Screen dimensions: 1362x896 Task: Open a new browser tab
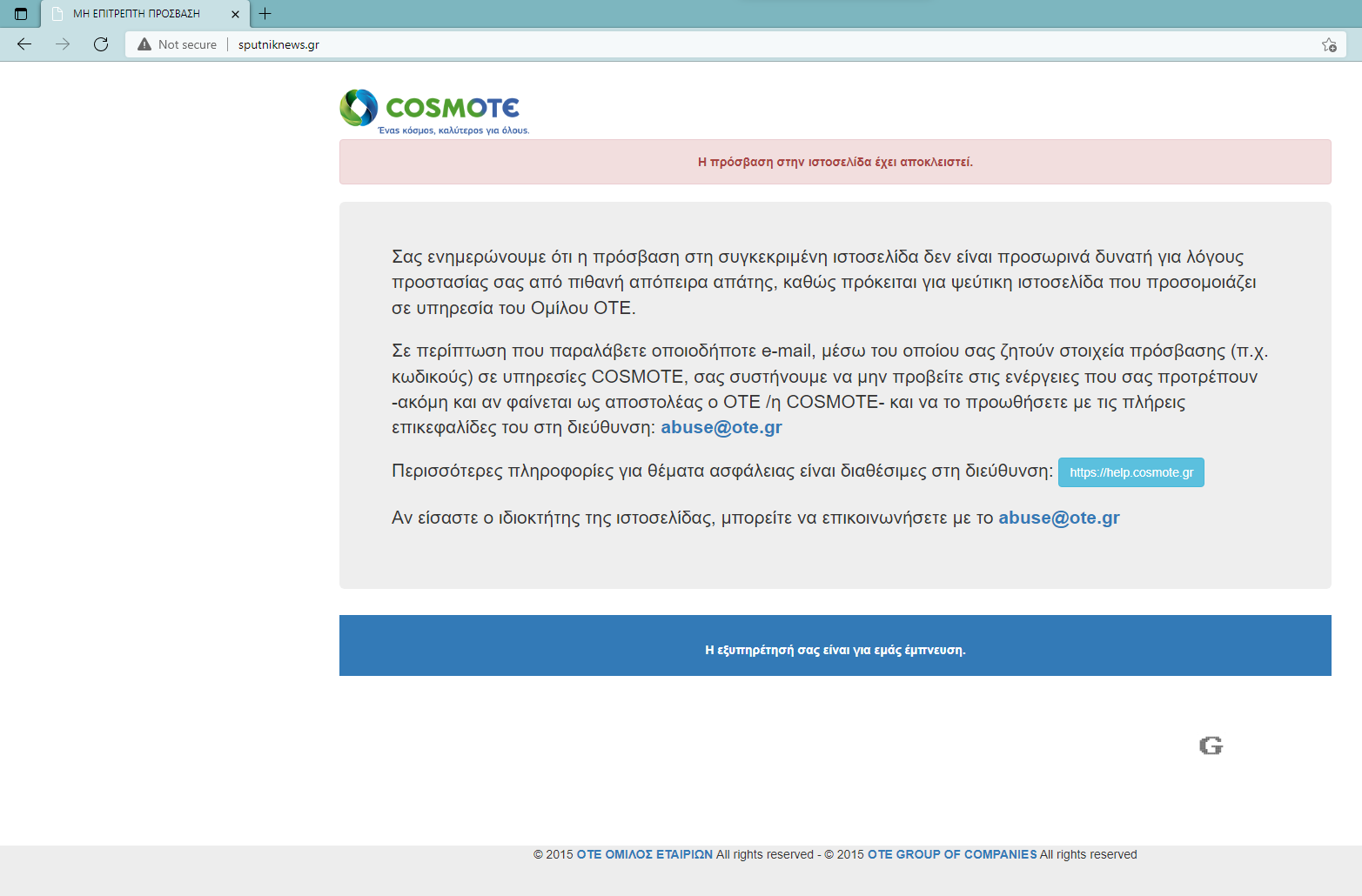tap(265, 14)
